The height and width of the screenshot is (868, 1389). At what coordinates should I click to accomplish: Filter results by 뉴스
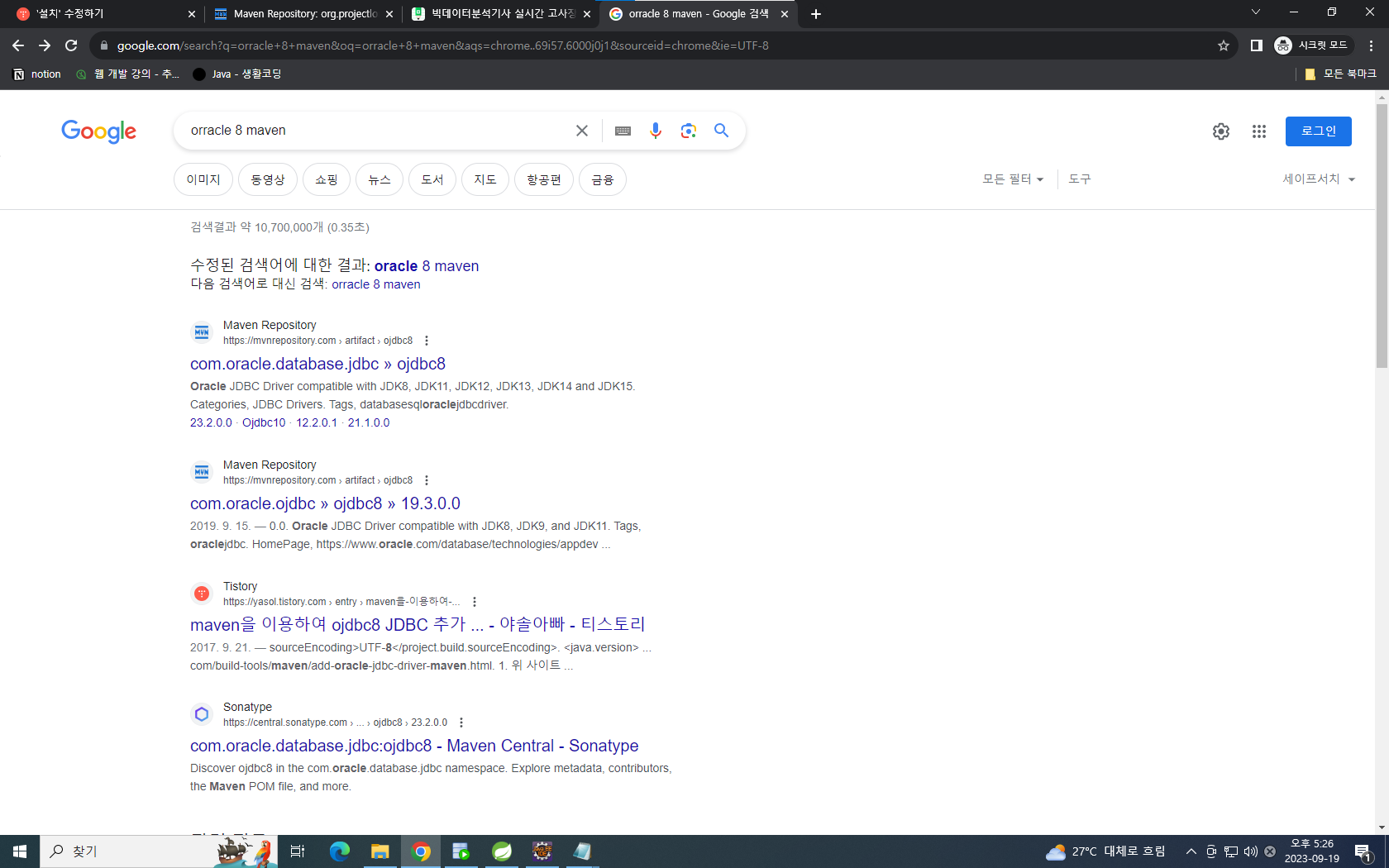(x=379, y=179)
